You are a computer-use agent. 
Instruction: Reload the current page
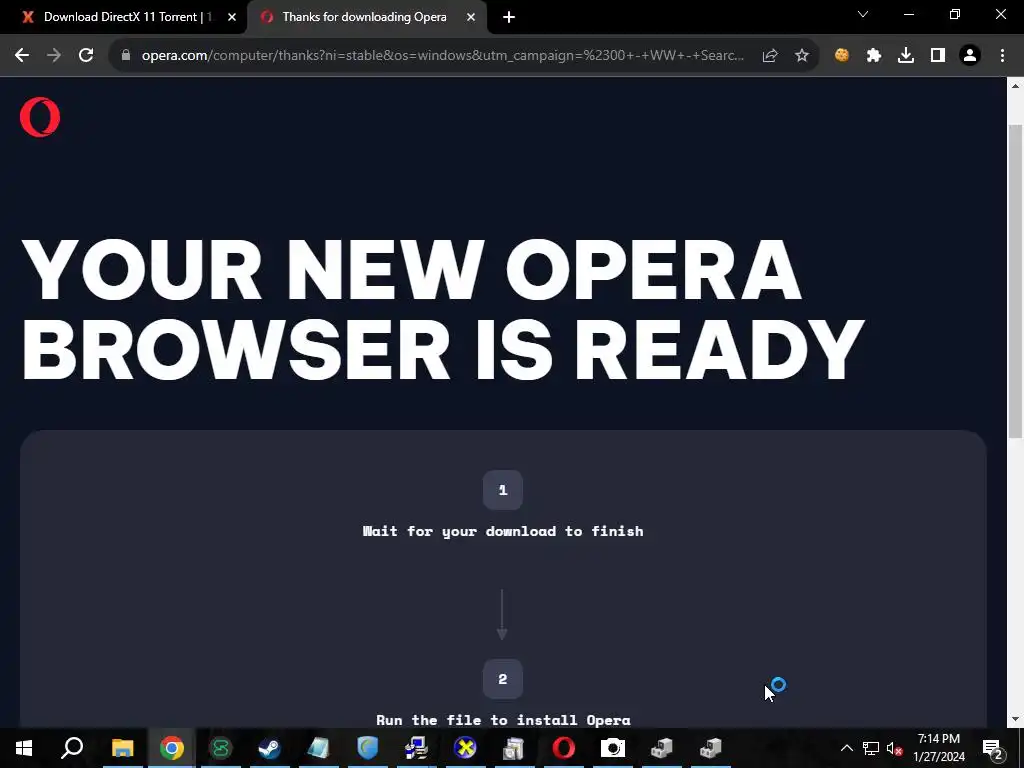tap(86, 56)
